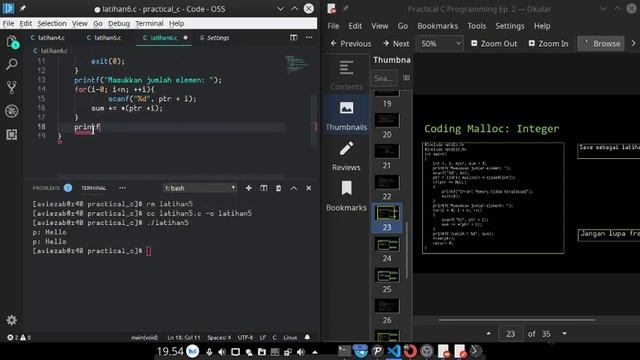Open panel overflow ellipsis next to TERMINAL

coord(122,188)
